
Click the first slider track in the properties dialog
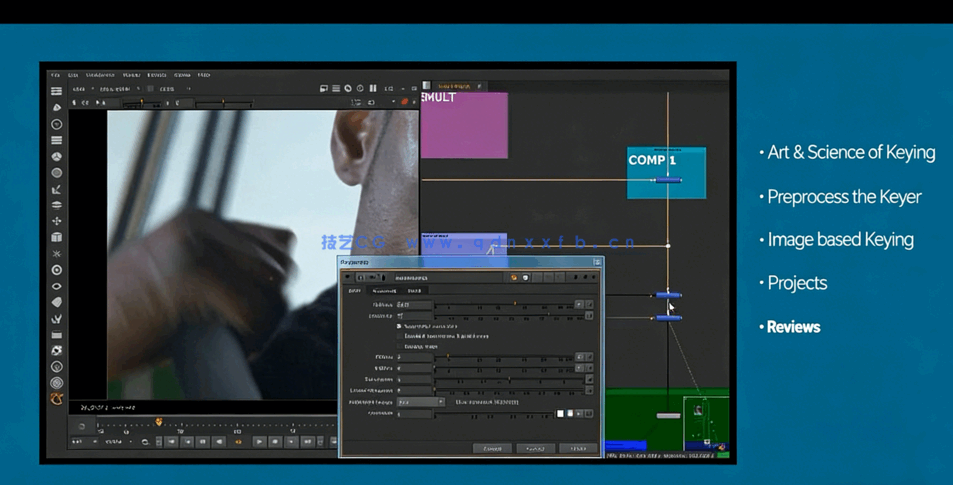pos(505,304)
